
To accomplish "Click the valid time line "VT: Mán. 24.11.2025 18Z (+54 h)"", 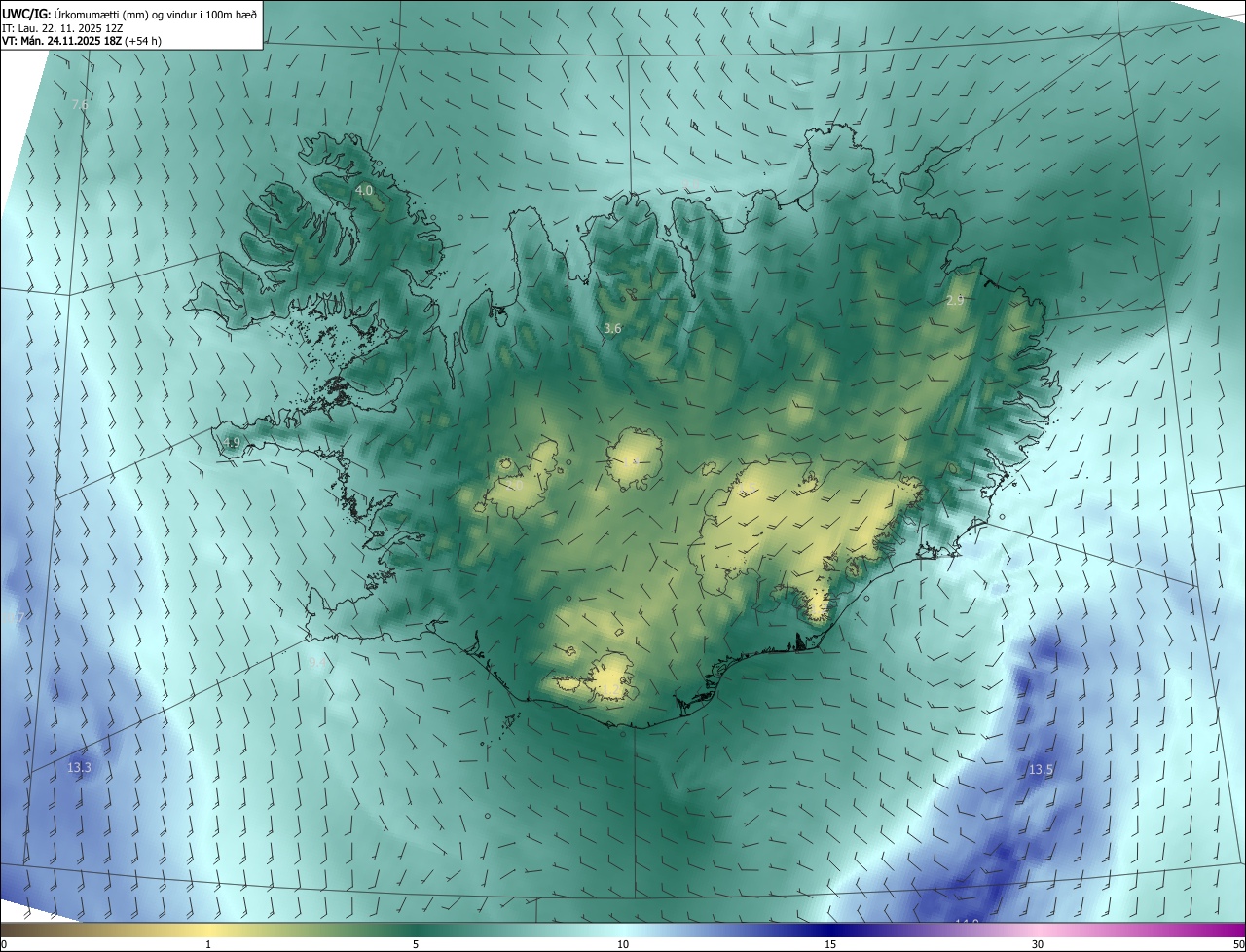I will click(82, 41).
